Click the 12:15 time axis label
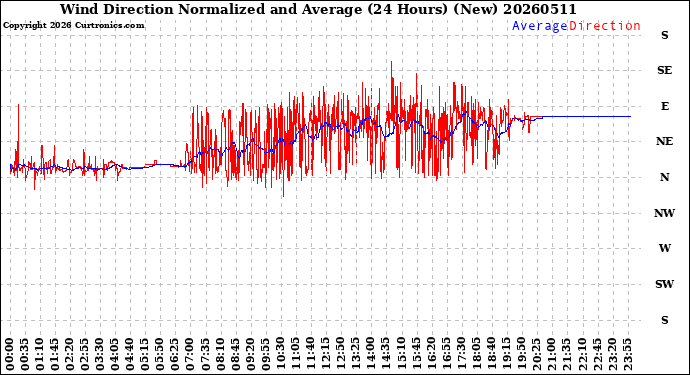The image size is (690, 375). pos(325,354)
